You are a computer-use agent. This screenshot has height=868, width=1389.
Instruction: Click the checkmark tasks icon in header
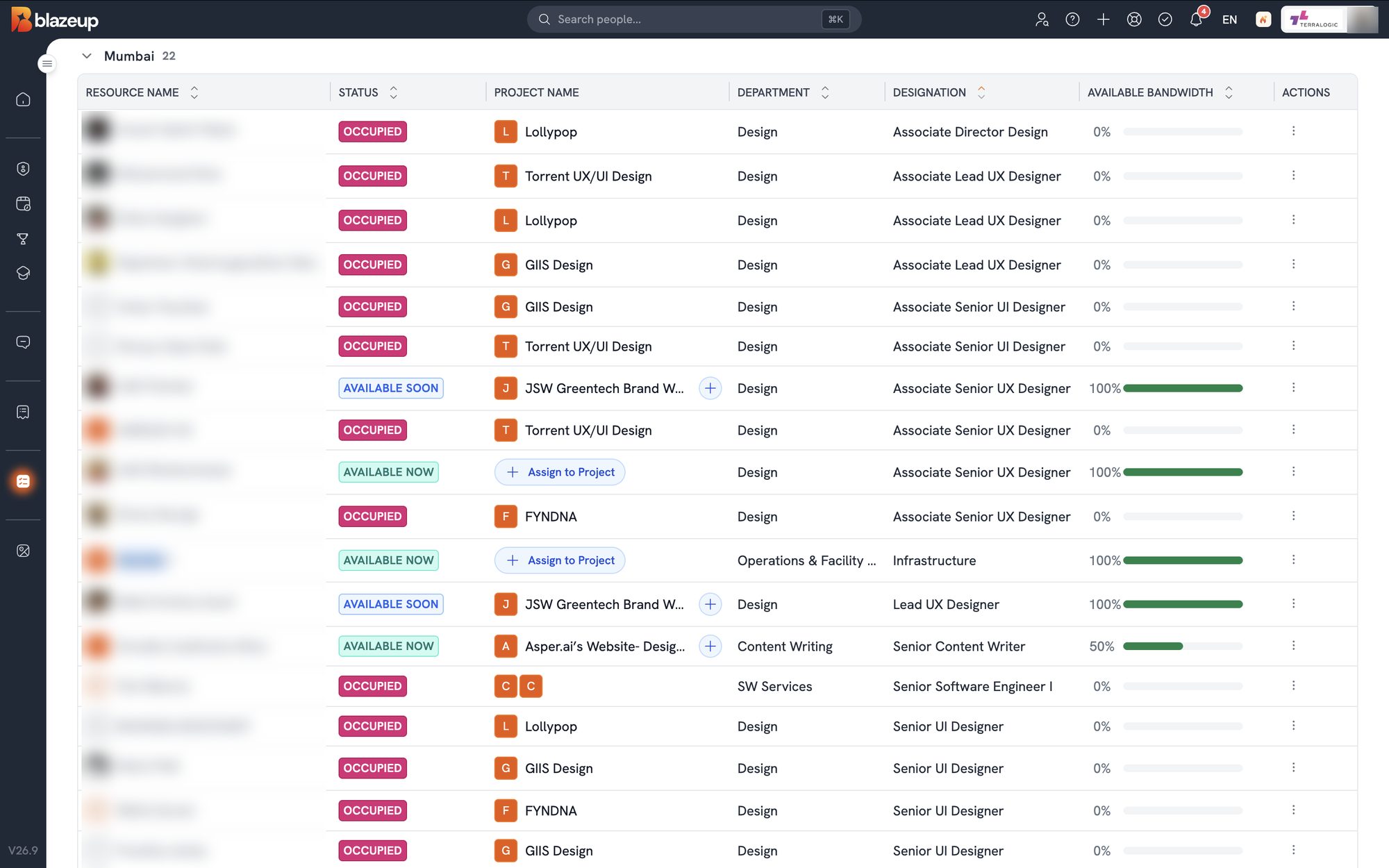tap(1165, 19)
